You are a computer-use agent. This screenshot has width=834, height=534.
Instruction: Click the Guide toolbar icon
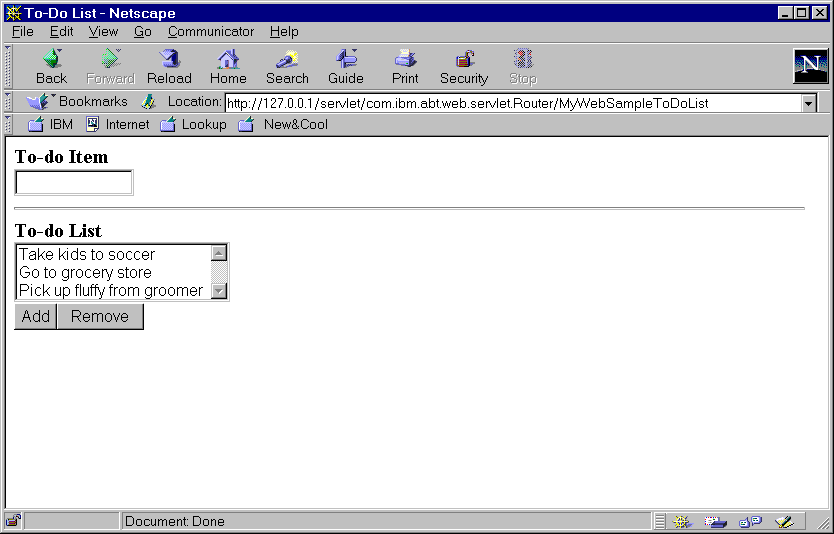(346, 65)
